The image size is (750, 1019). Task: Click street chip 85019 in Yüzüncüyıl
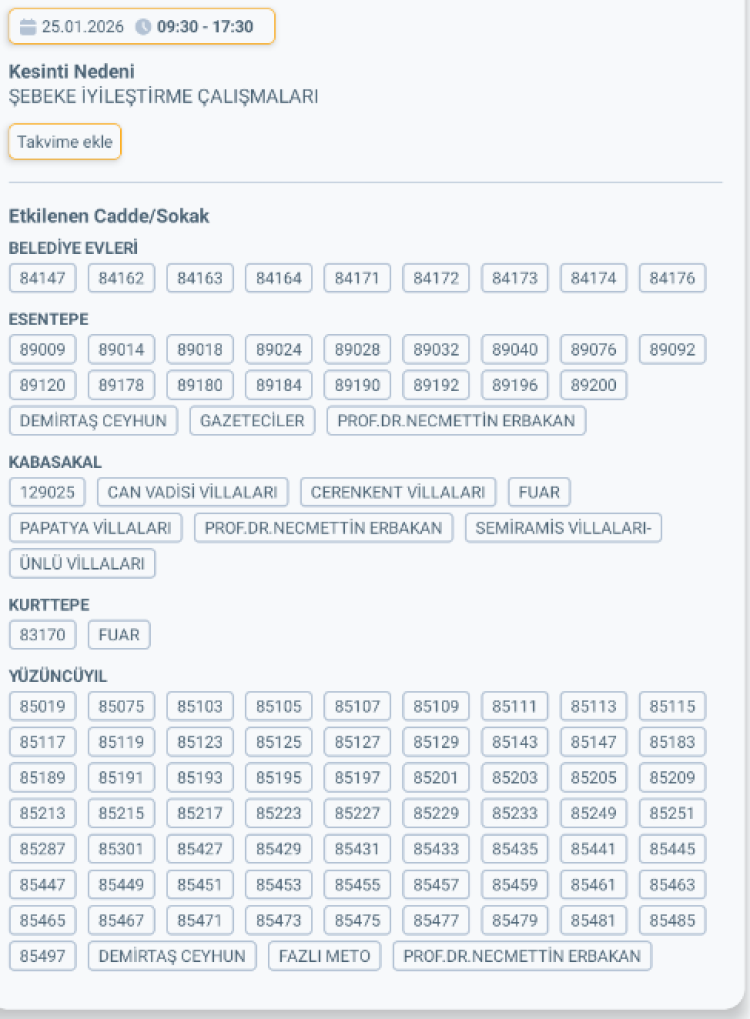42,707
